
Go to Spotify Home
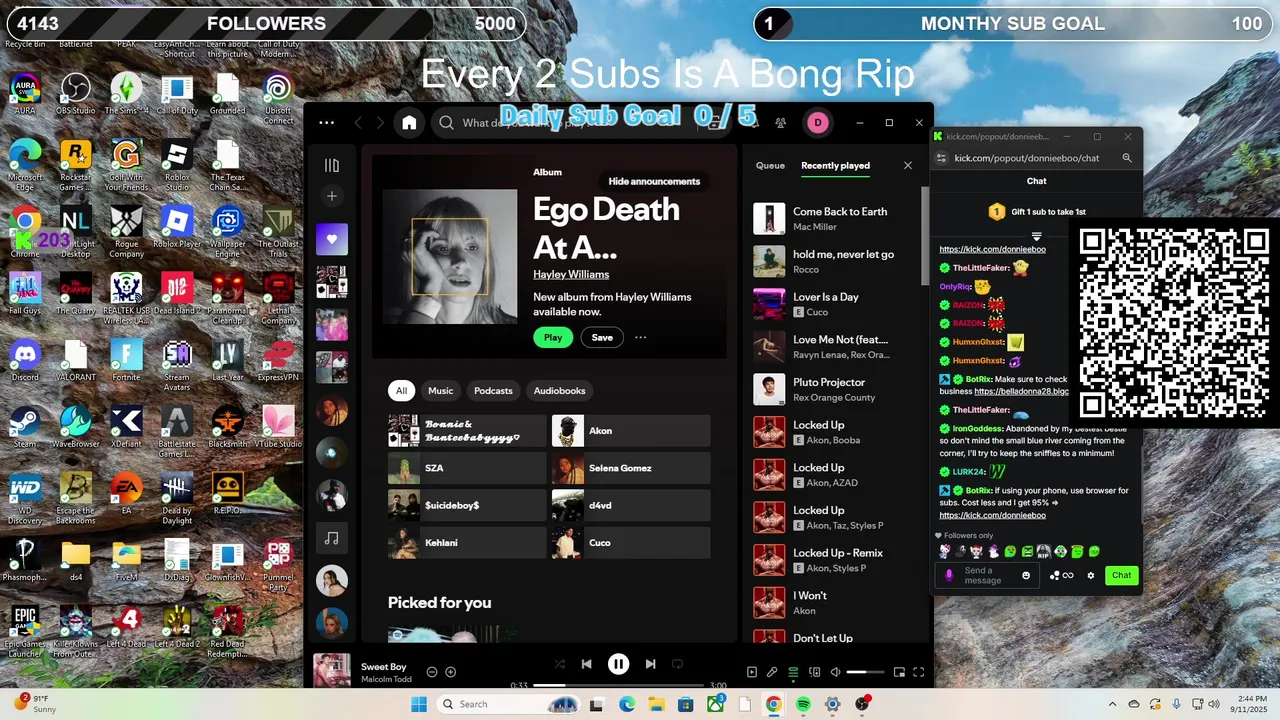[x=409, y=123]
